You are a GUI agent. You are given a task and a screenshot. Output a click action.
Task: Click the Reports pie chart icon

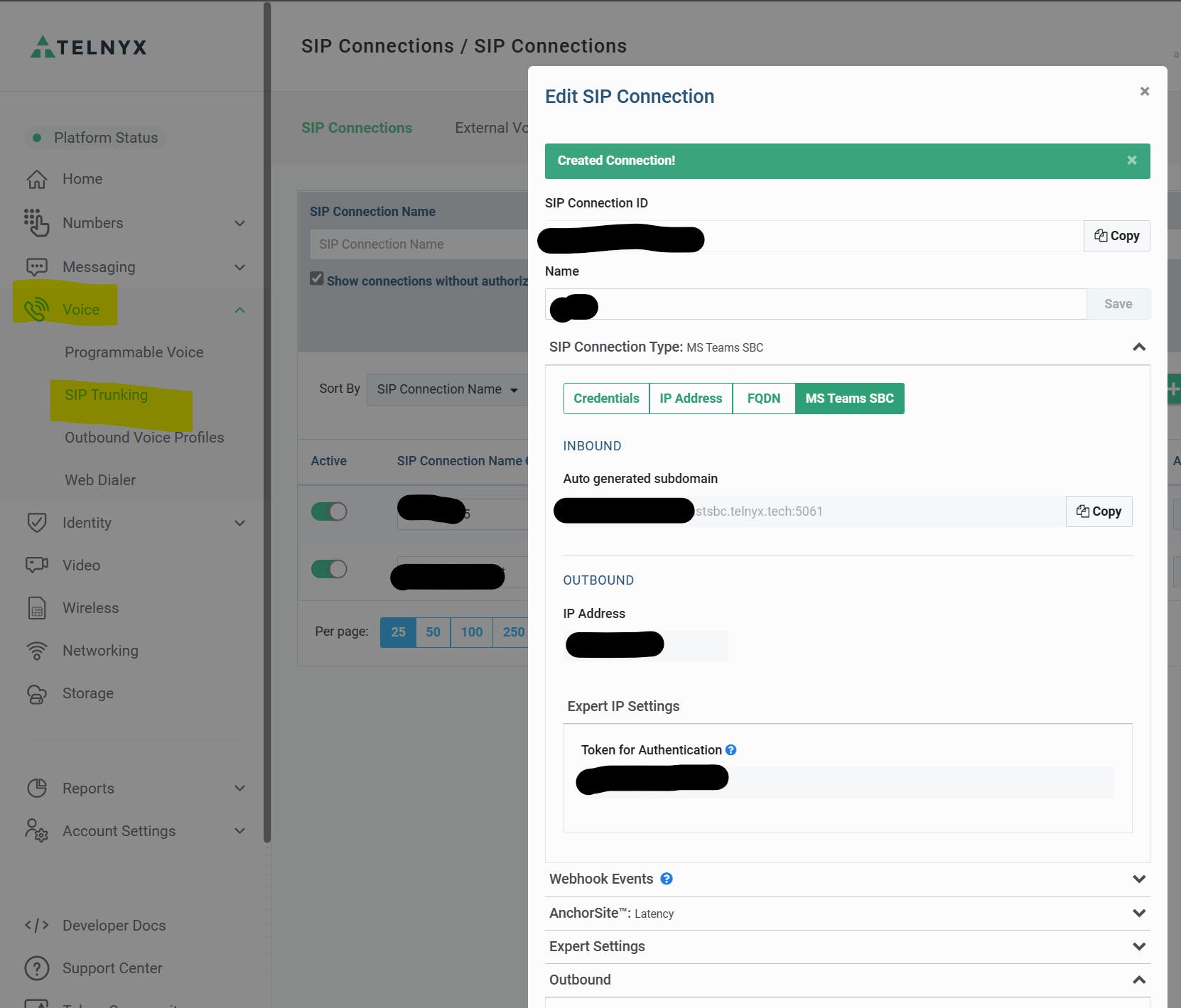(x=37, y=788)
